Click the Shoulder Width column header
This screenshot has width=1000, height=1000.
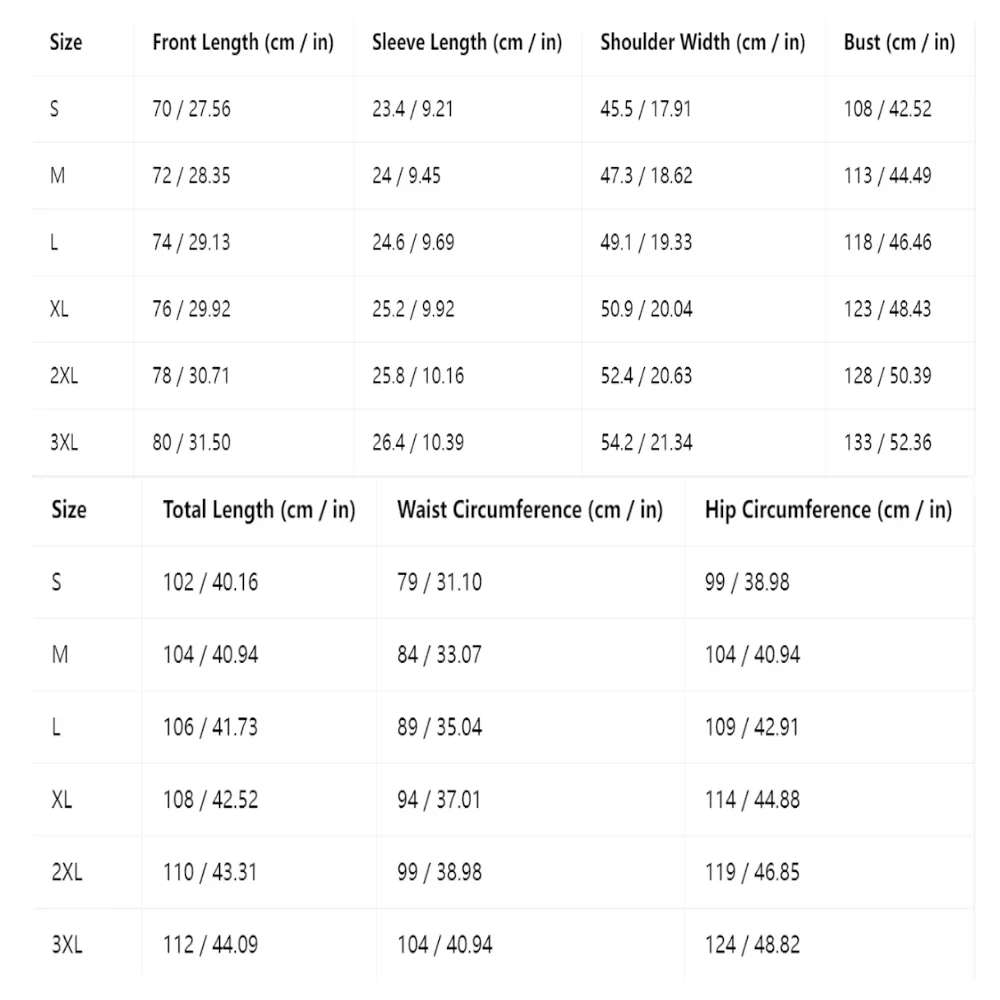click(703, 43)
